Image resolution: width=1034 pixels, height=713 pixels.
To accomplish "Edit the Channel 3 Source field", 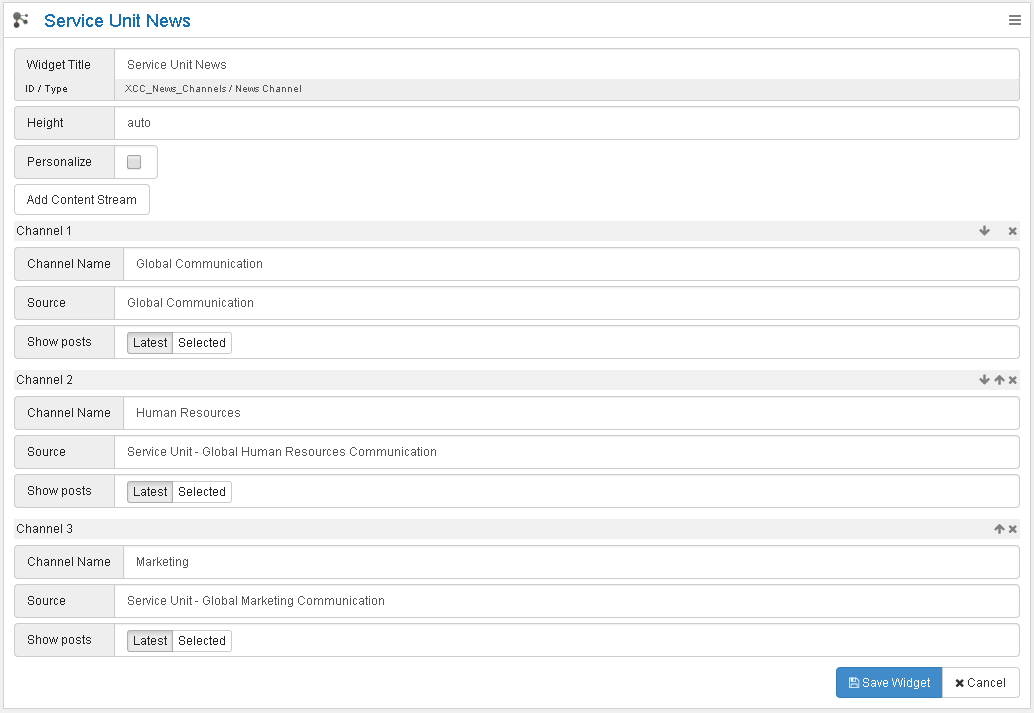I will click(x=565, y=601).
